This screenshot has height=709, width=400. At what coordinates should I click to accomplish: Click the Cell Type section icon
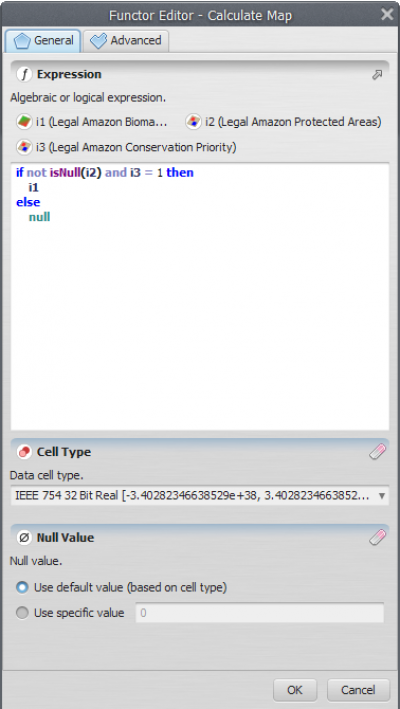coord(24,452)
